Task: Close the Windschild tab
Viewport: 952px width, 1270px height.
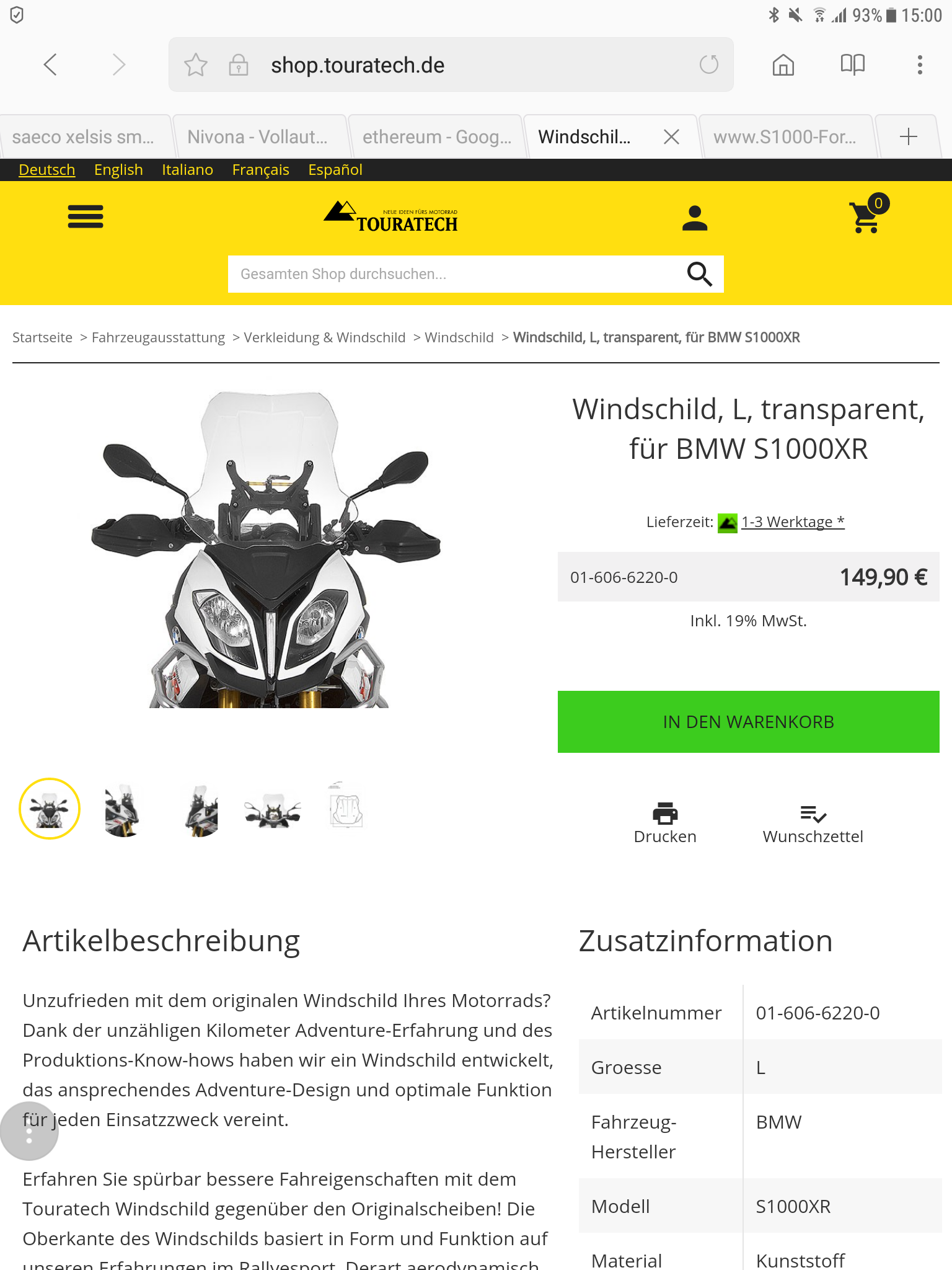Action: click(672, 136)
